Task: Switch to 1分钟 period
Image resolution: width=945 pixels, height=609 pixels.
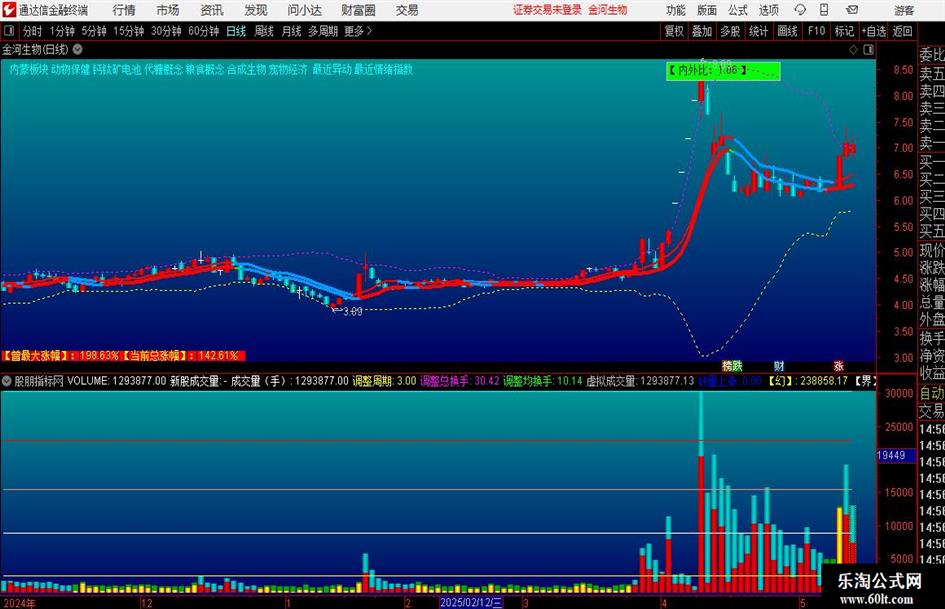Action: tap(61, 31)
